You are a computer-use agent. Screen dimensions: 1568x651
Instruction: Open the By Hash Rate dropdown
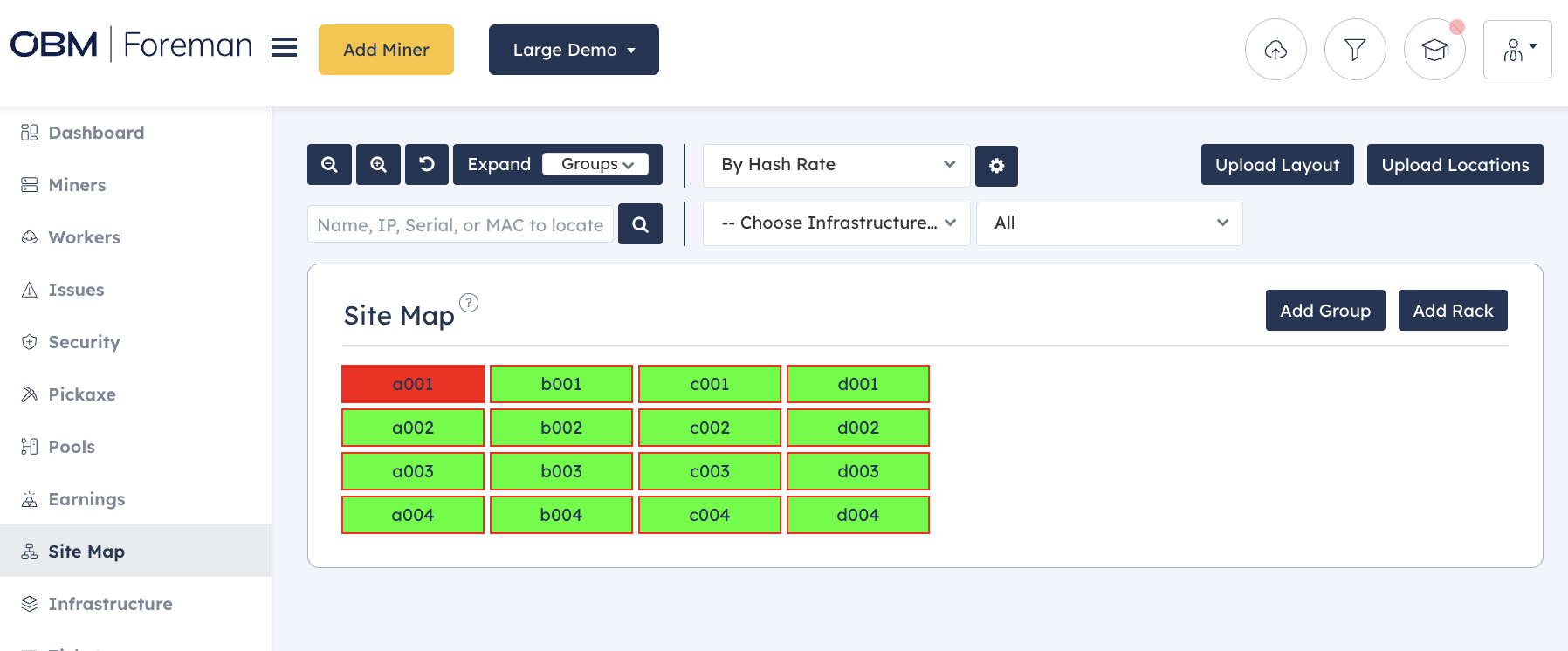click(836, 165)
